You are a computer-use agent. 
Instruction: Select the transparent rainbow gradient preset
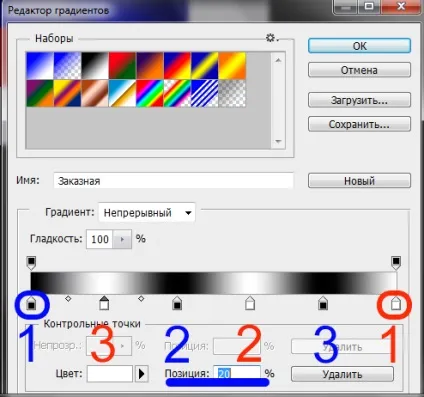177,93
